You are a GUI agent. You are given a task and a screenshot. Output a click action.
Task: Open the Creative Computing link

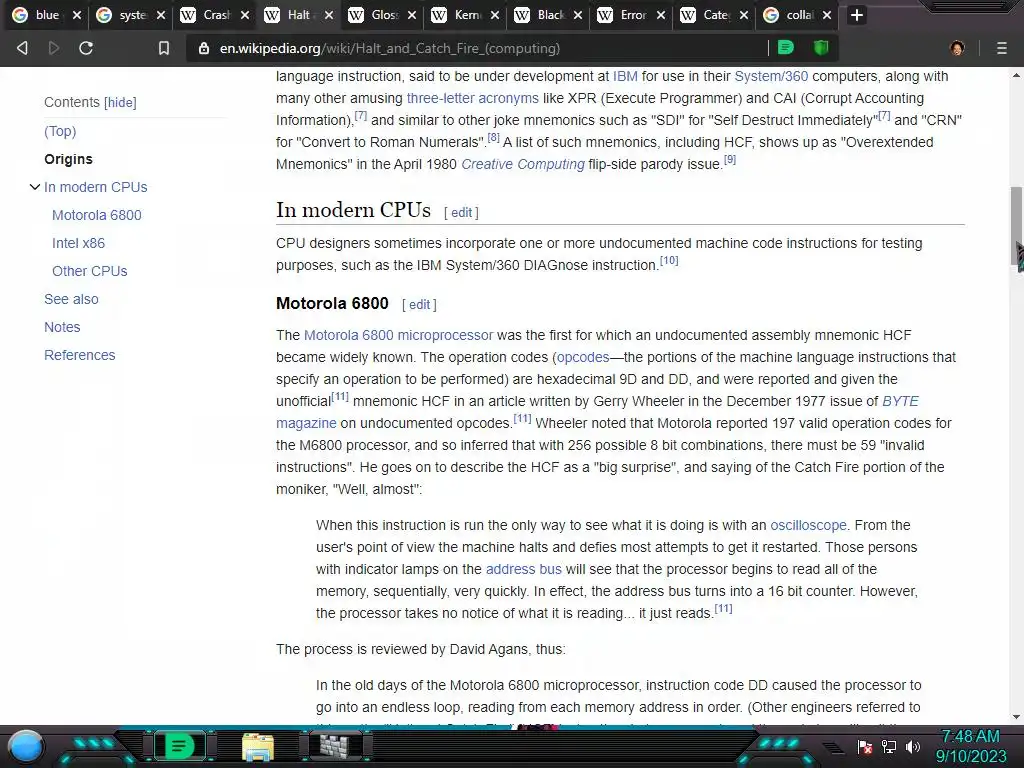(523, 165)
